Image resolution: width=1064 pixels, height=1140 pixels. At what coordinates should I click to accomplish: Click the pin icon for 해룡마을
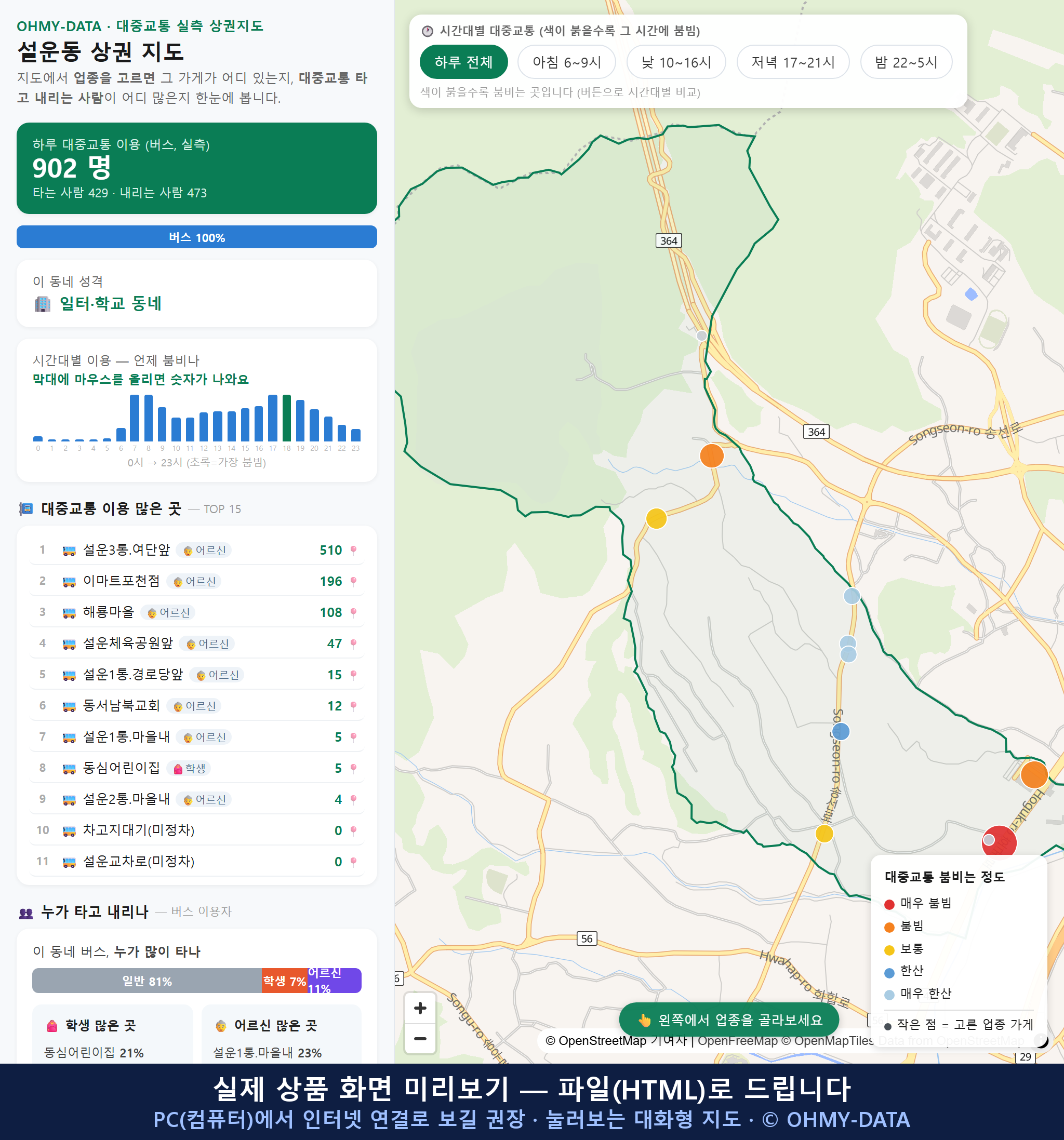point(353,612)
